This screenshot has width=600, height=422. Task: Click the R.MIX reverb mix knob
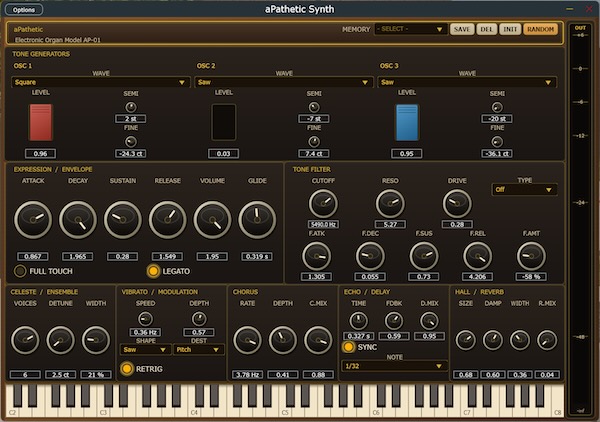click(x=547, y=340)
